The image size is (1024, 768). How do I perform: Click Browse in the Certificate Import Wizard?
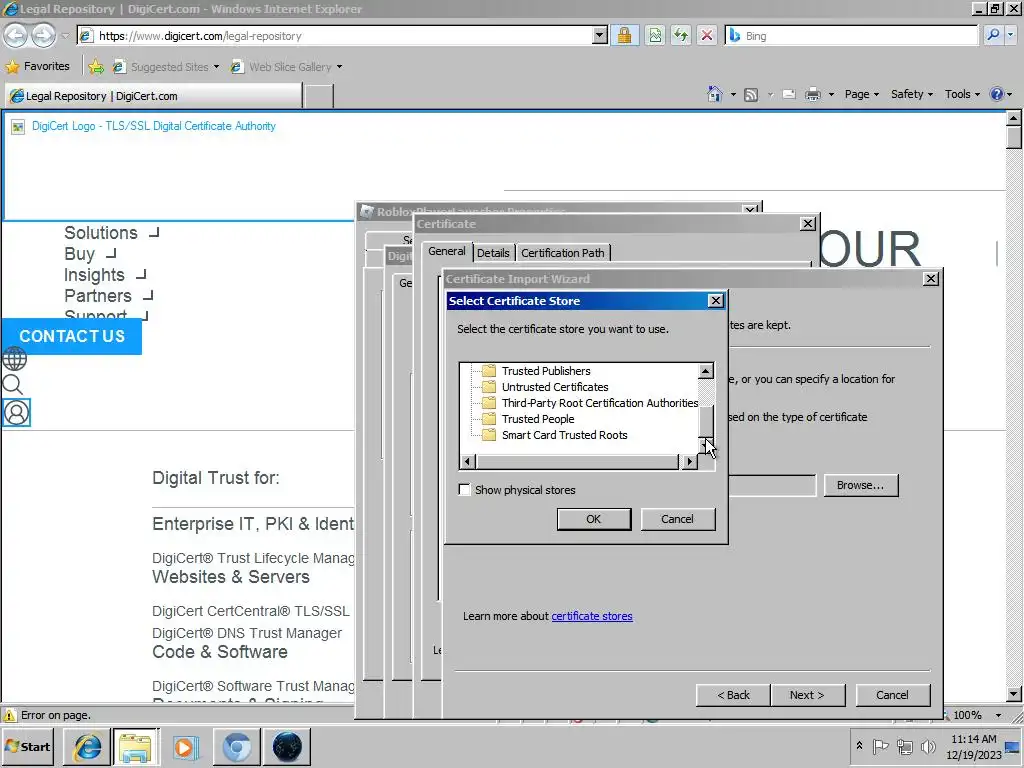(861, 485)
